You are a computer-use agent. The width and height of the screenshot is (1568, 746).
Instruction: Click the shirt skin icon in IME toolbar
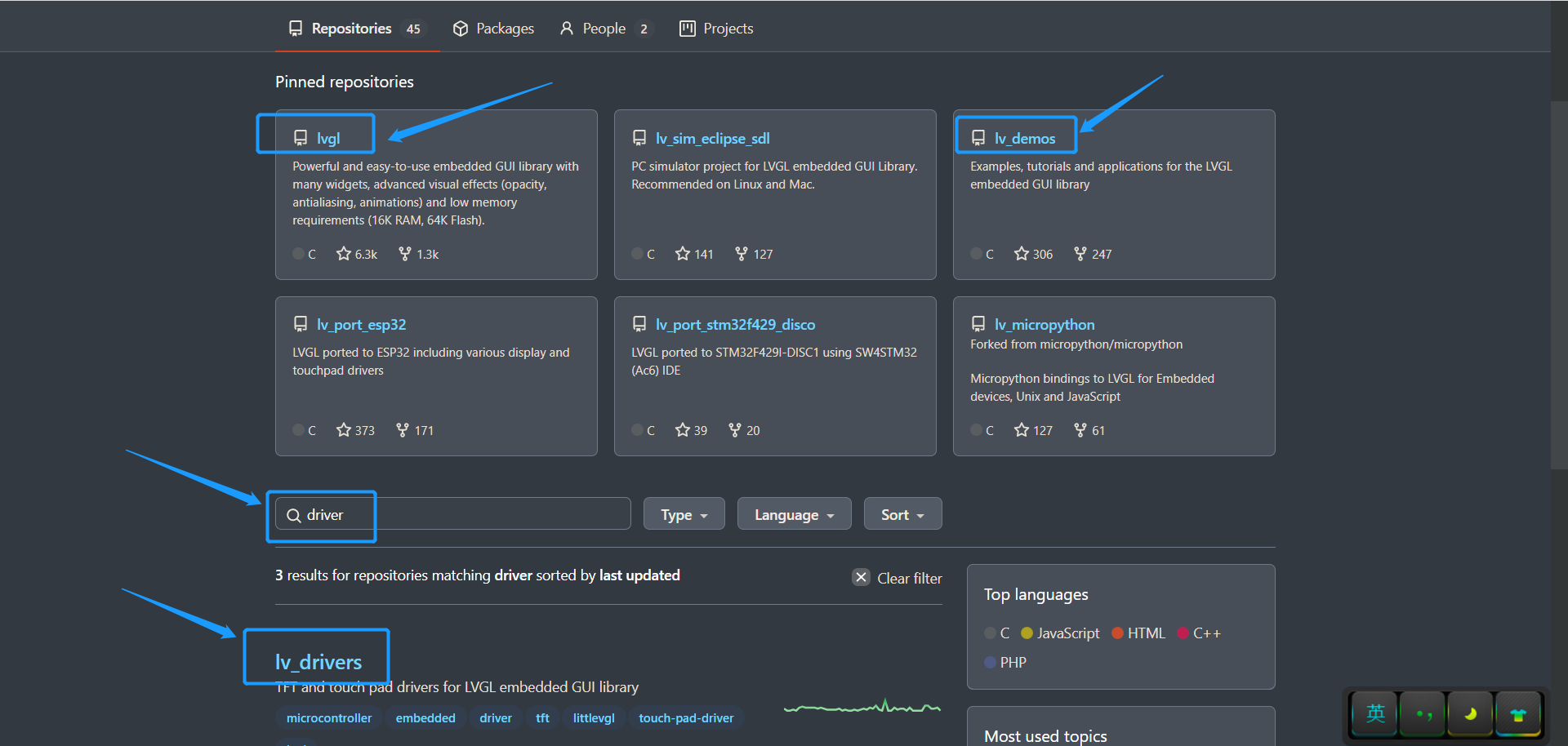(1517, 715)
